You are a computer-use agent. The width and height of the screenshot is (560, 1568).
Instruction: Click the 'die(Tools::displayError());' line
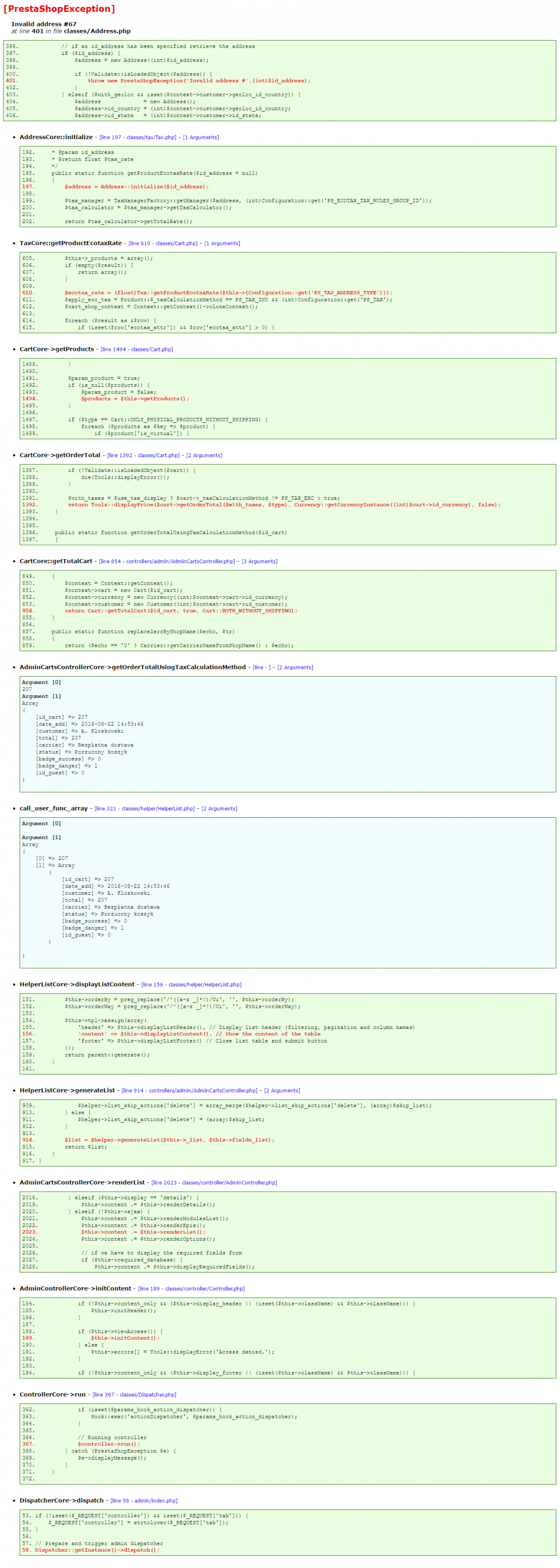coord(125,477)
